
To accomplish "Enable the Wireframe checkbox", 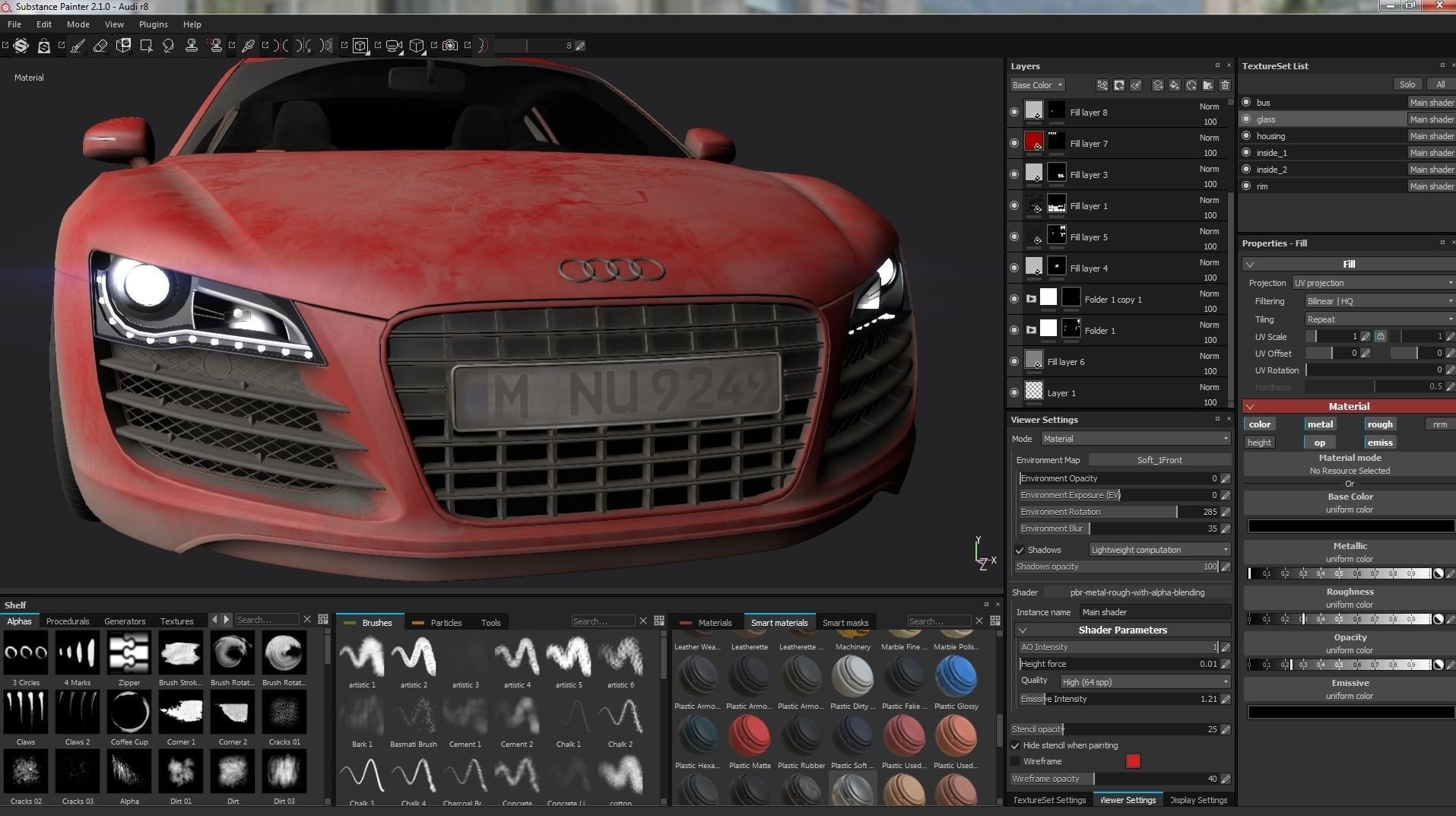I will click(1015, 761).
